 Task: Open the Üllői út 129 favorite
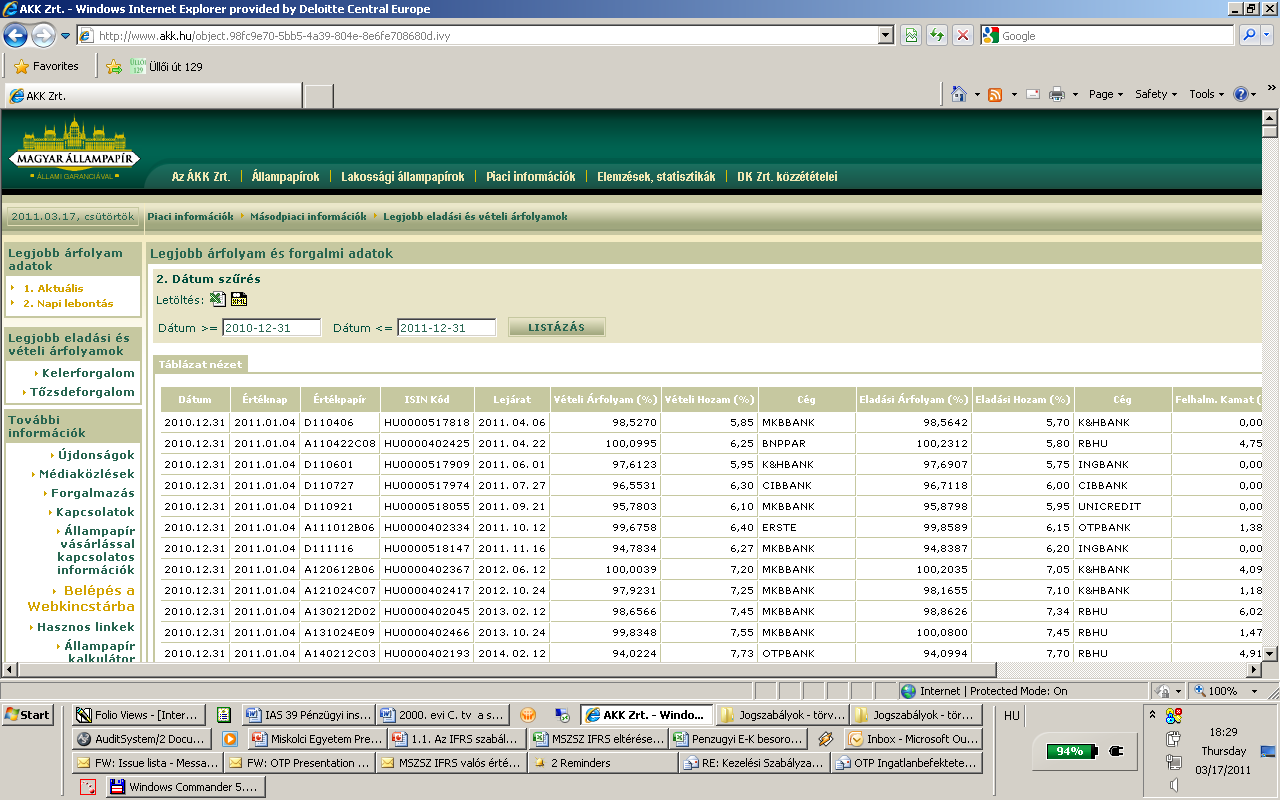(166, 66)
